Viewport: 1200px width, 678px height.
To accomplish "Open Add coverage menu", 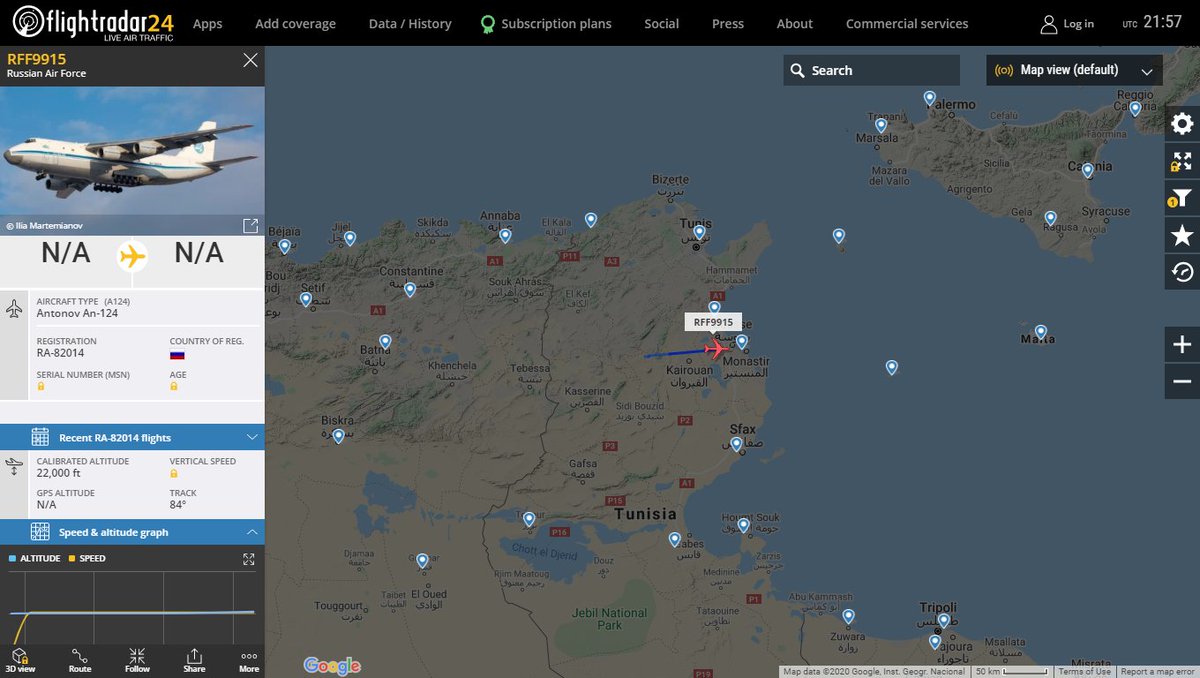I will tap(296, 23).
